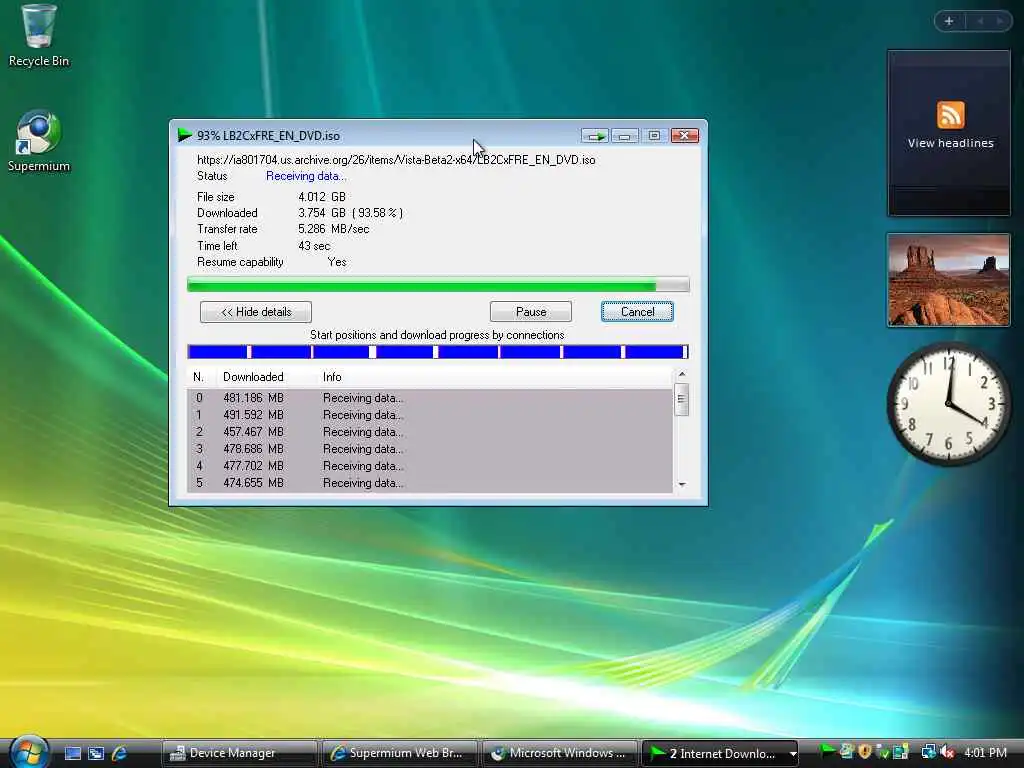Click the blue connections progress bar
Image resolution: width=1024 pixels, height=768 pixels.
[438, 352]
